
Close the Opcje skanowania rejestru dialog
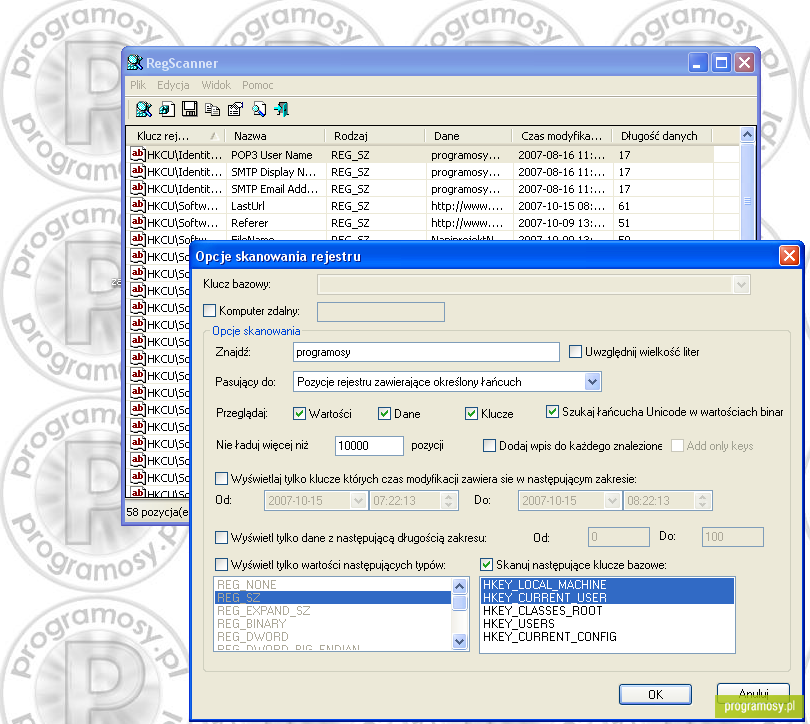coord(789,256)
